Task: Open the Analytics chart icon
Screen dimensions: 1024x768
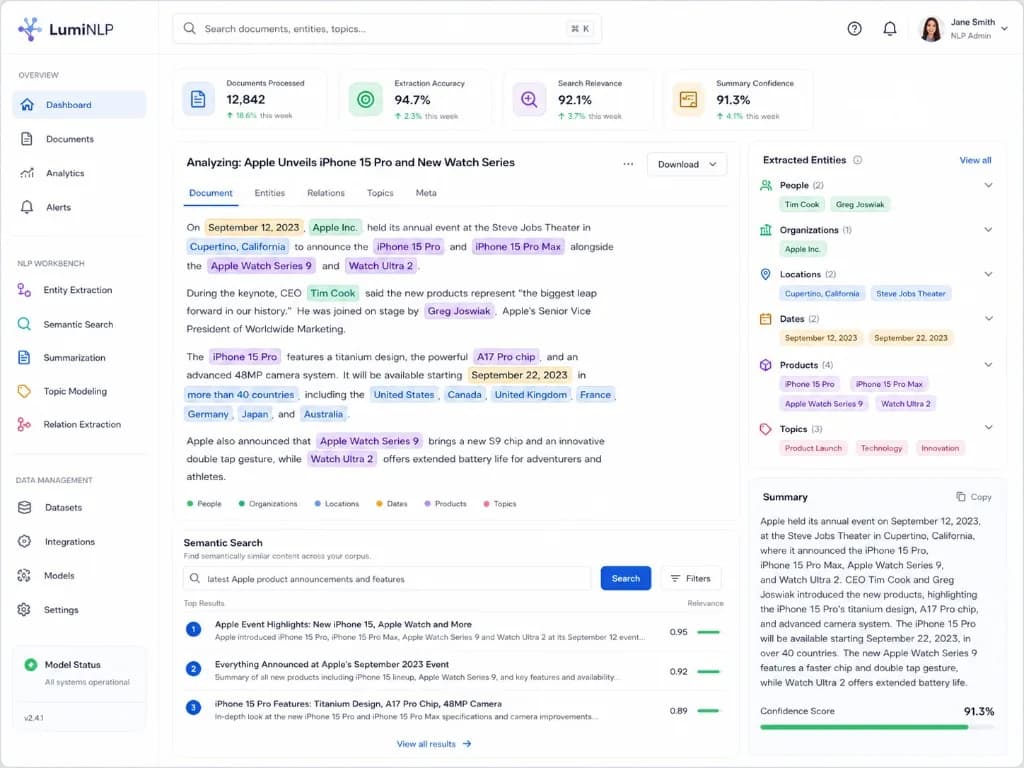Action: [27, 173]
